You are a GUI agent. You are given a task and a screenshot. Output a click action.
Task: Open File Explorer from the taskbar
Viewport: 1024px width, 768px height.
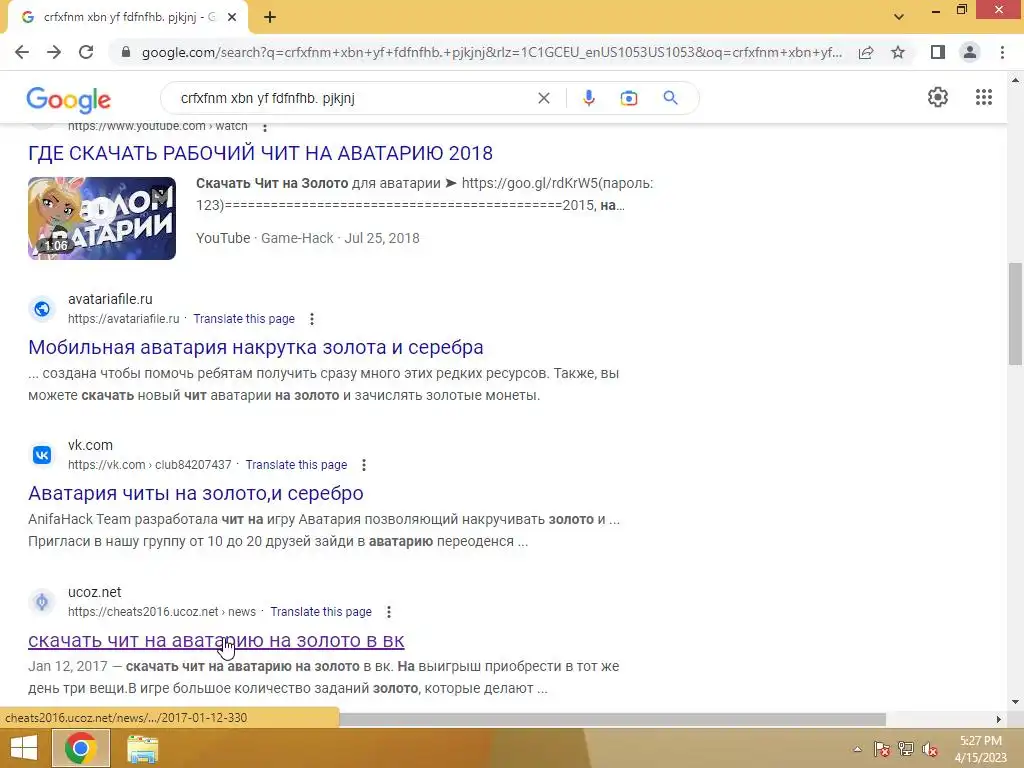(x=142, y=749)
